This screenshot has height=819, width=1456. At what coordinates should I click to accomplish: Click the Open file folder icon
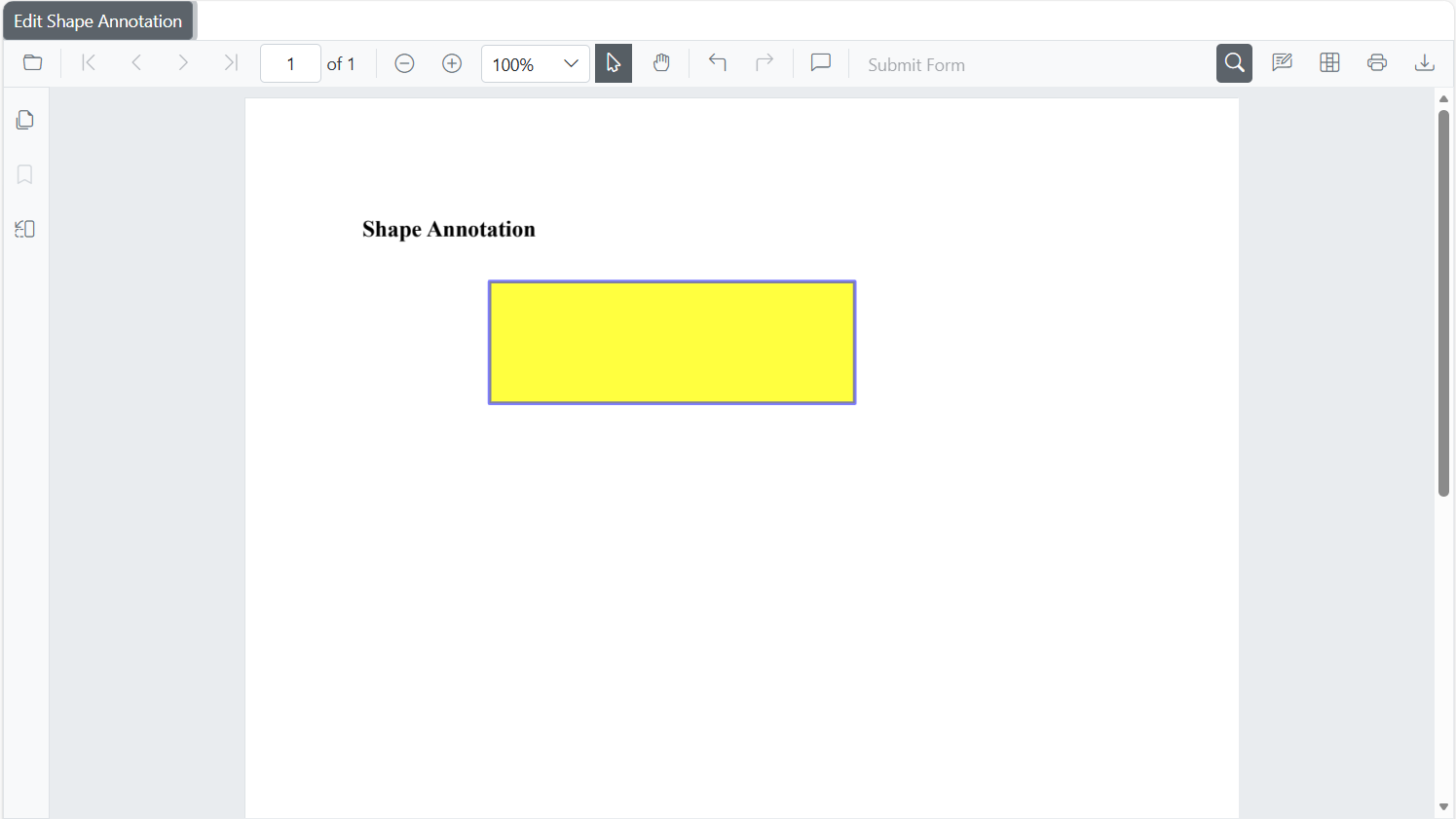pyautogui.click(x=33, y=63)
